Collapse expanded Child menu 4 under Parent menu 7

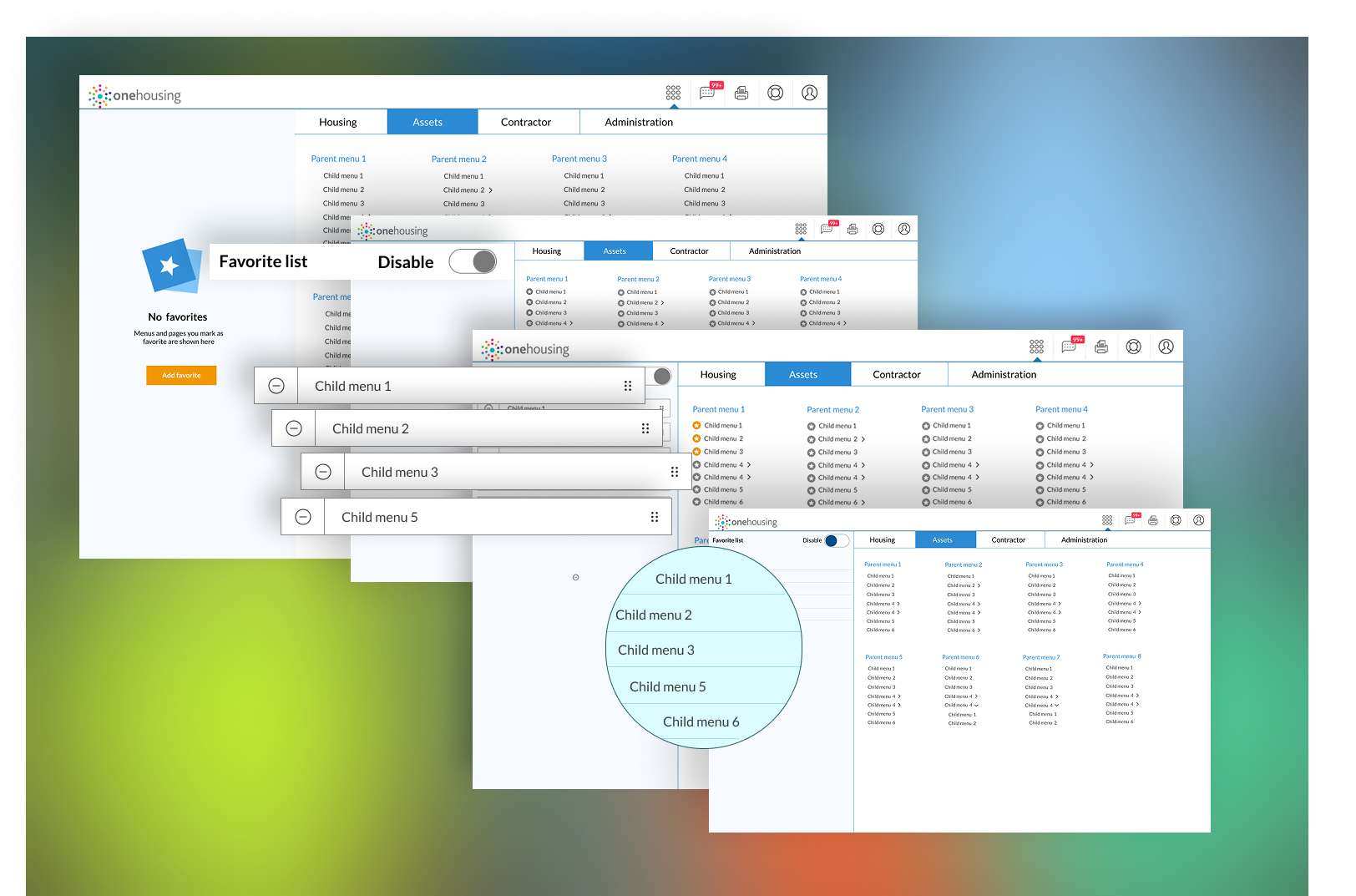click(x=1057, y=706)
